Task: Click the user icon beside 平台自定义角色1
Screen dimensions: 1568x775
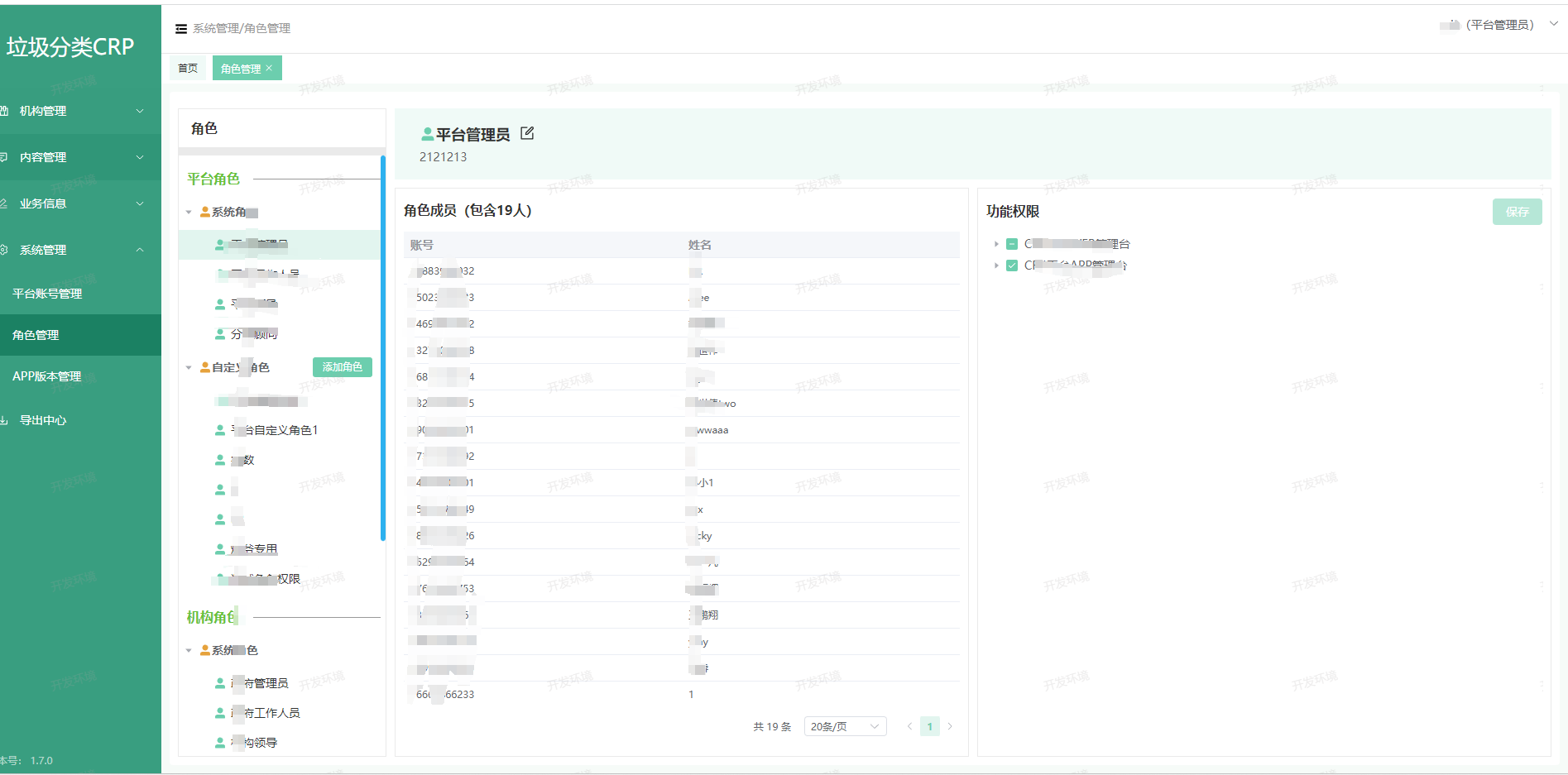Action: [x=220, y=430]
